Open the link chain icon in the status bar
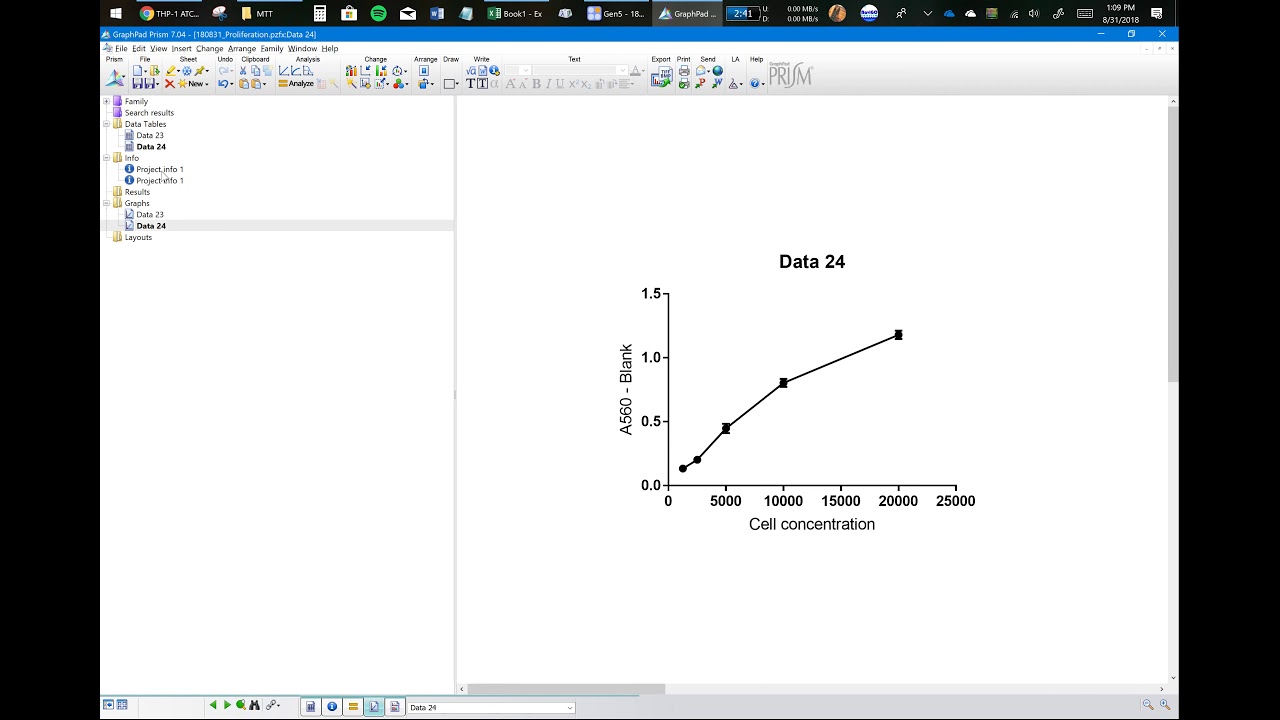The height and width of the screenshot is (720, 1280). [272, 706]
